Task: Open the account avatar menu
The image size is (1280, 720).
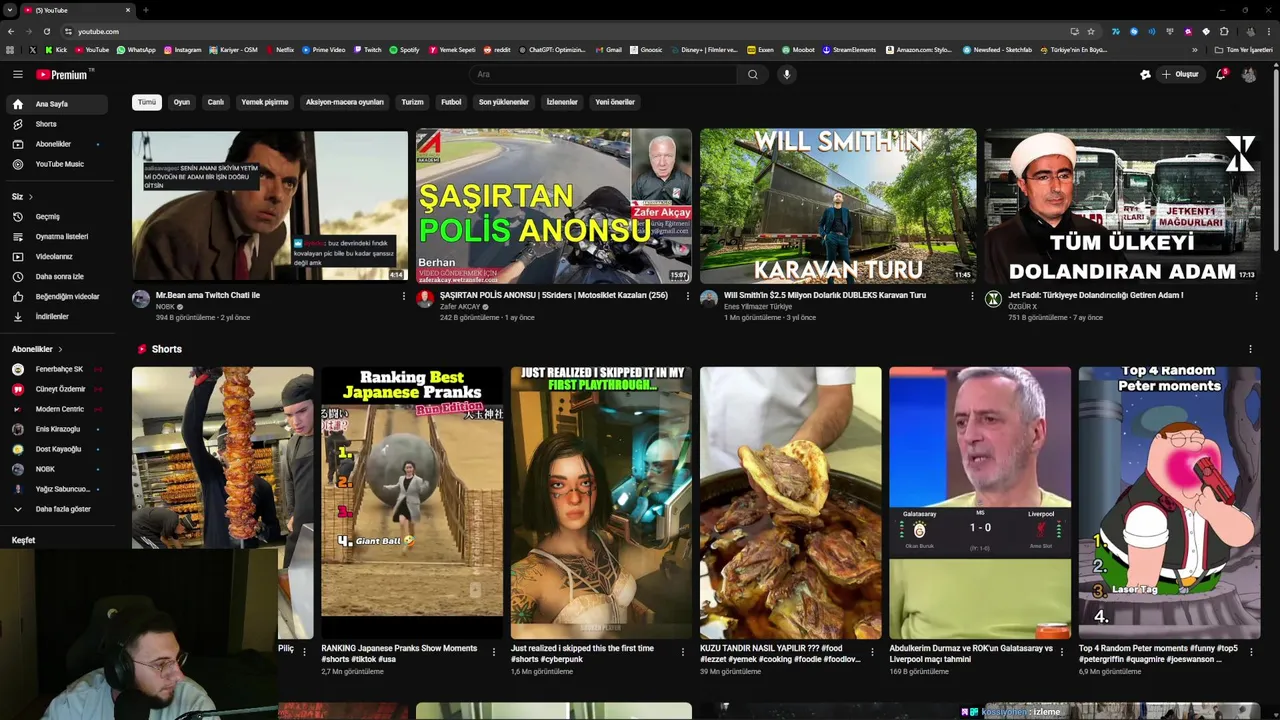Action: [x=1249, y=74]
